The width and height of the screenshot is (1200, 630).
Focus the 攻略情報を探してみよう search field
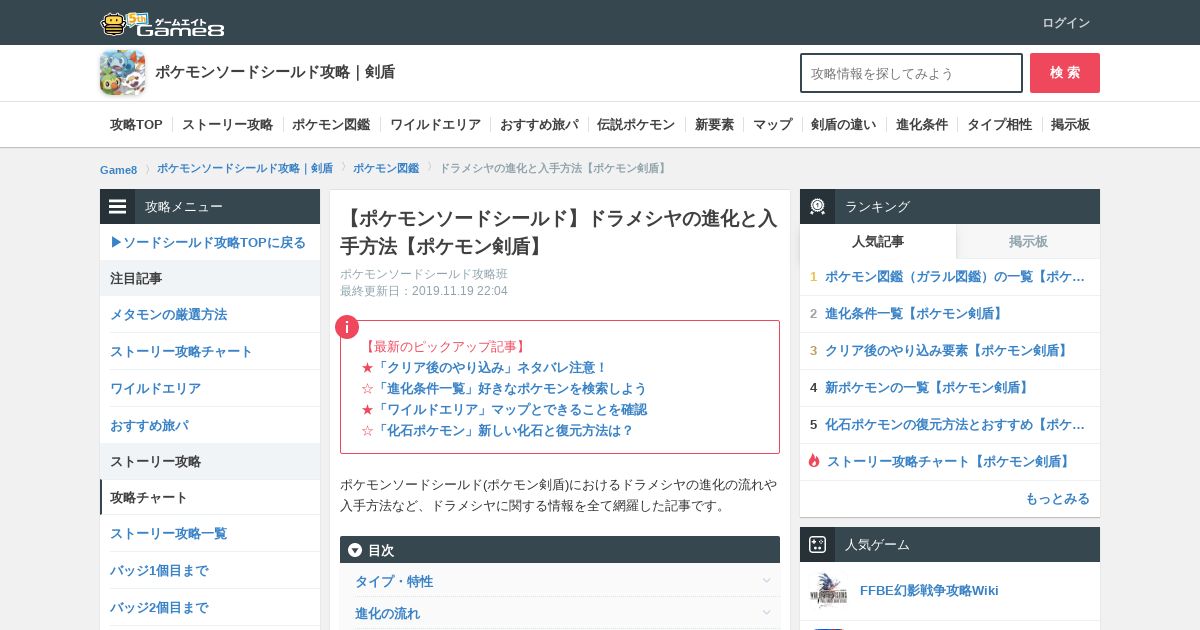coord(911,73)
